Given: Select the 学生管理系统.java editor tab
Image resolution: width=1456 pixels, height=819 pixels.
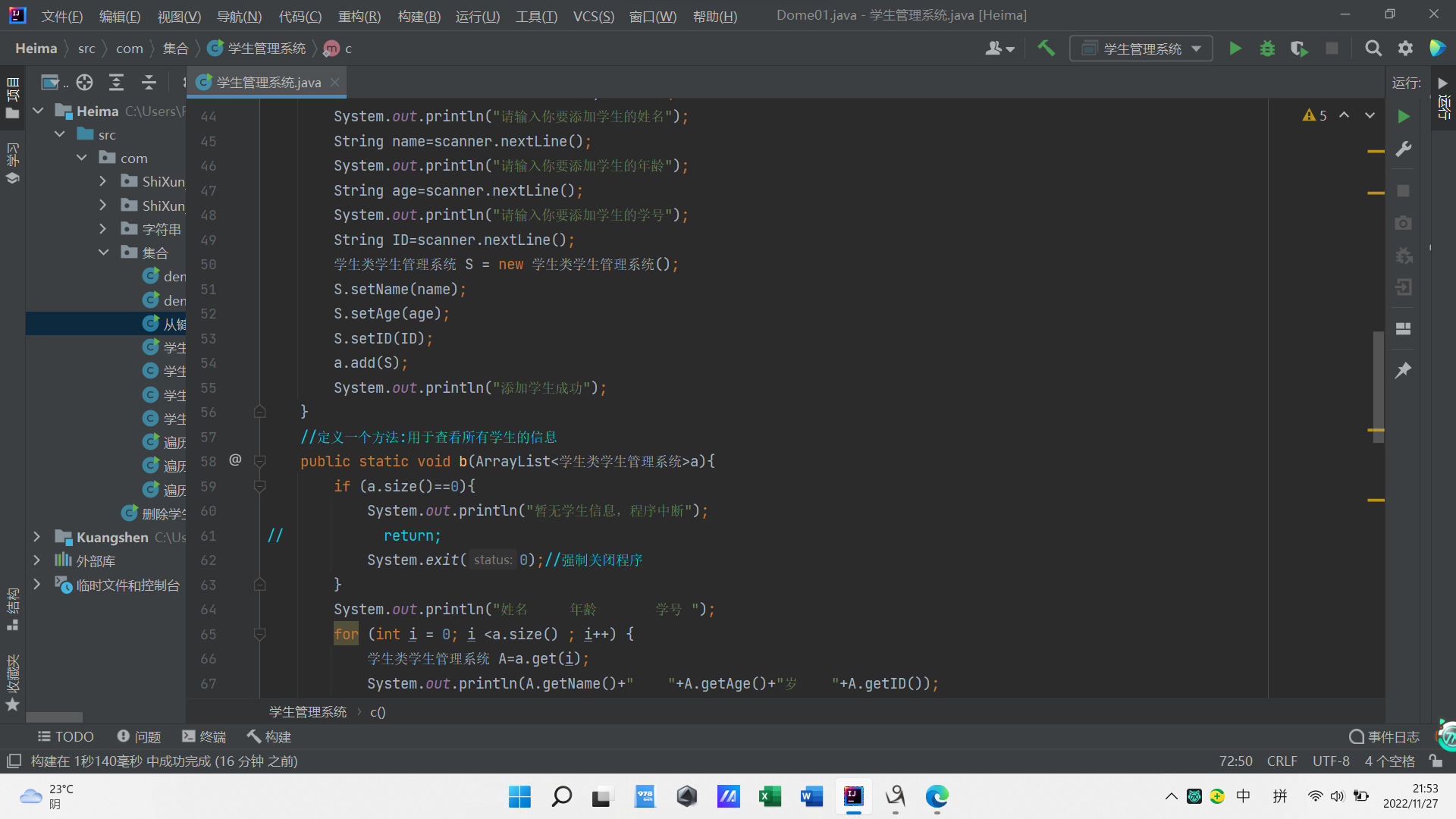Looking at the screenshot, I should tap(268, 82).
